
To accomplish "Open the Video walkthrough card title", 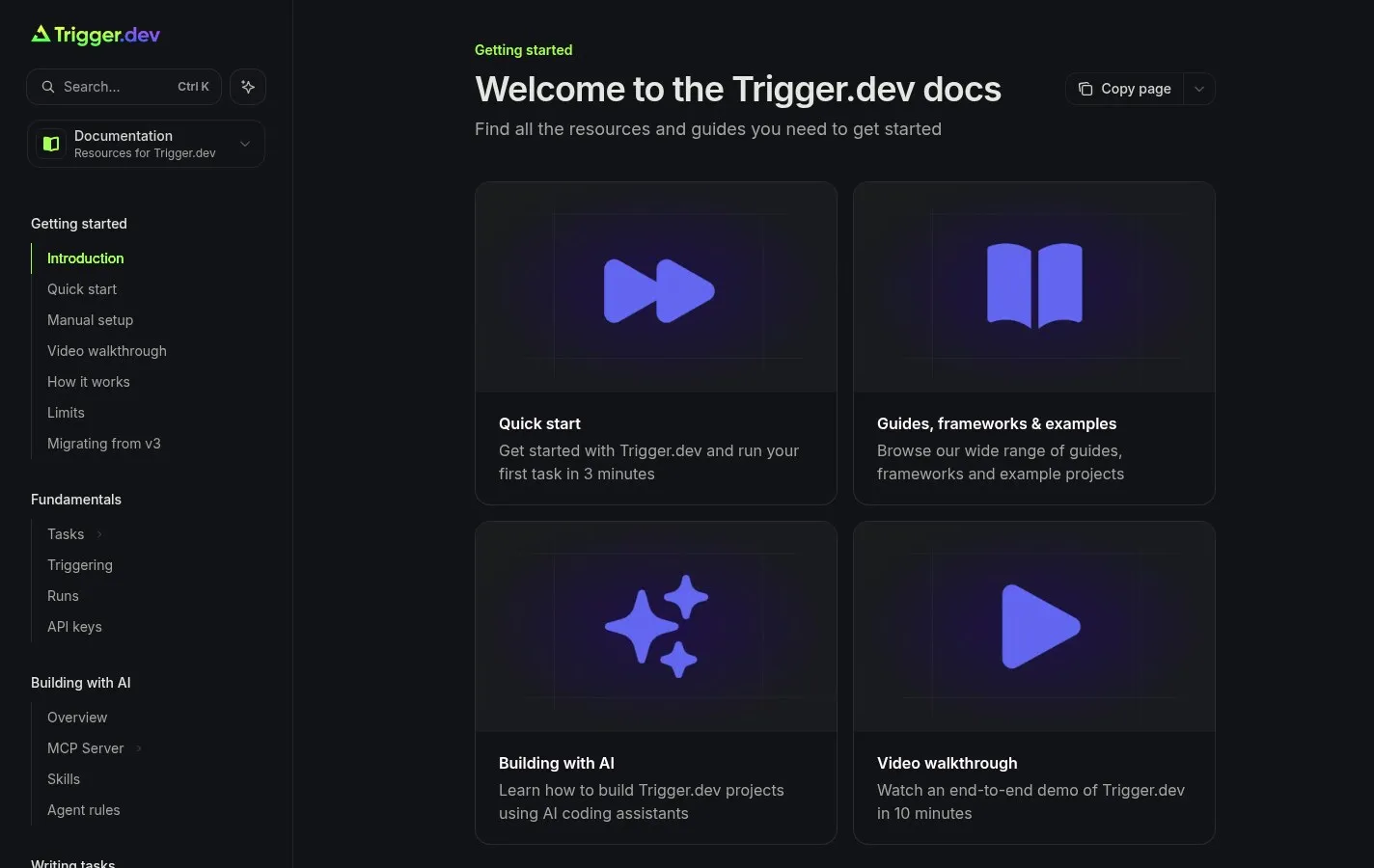I will pyautogui.click(x=948, y=763).
